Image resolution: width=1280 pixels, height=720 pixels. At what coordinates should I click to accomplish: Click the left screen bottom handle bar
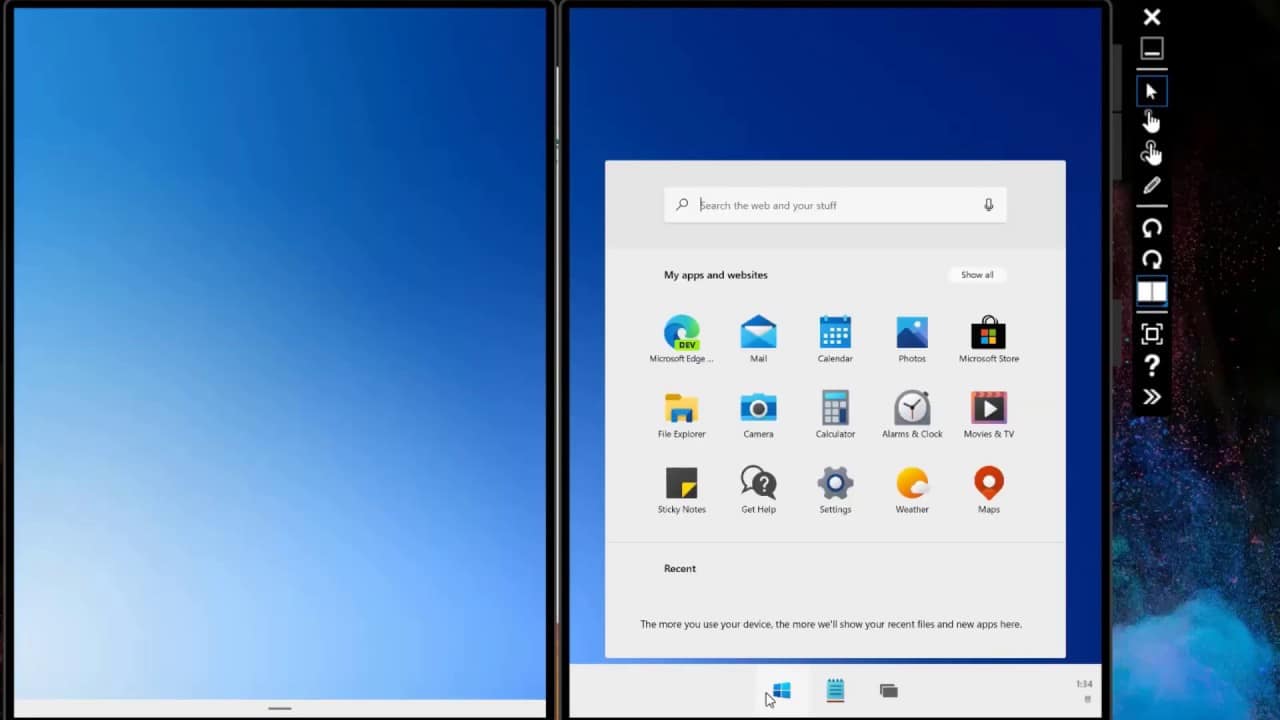point(280,708)
